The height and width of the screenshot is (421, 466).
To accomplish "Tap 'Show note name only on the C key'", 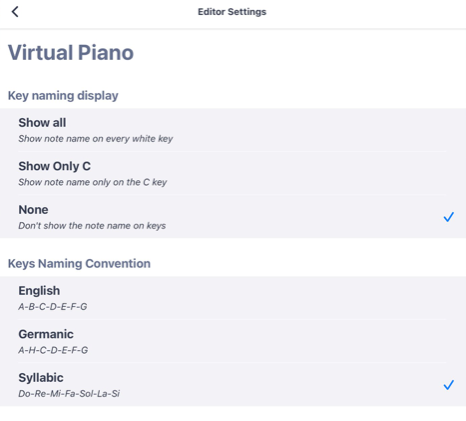I will pos(93,182).
